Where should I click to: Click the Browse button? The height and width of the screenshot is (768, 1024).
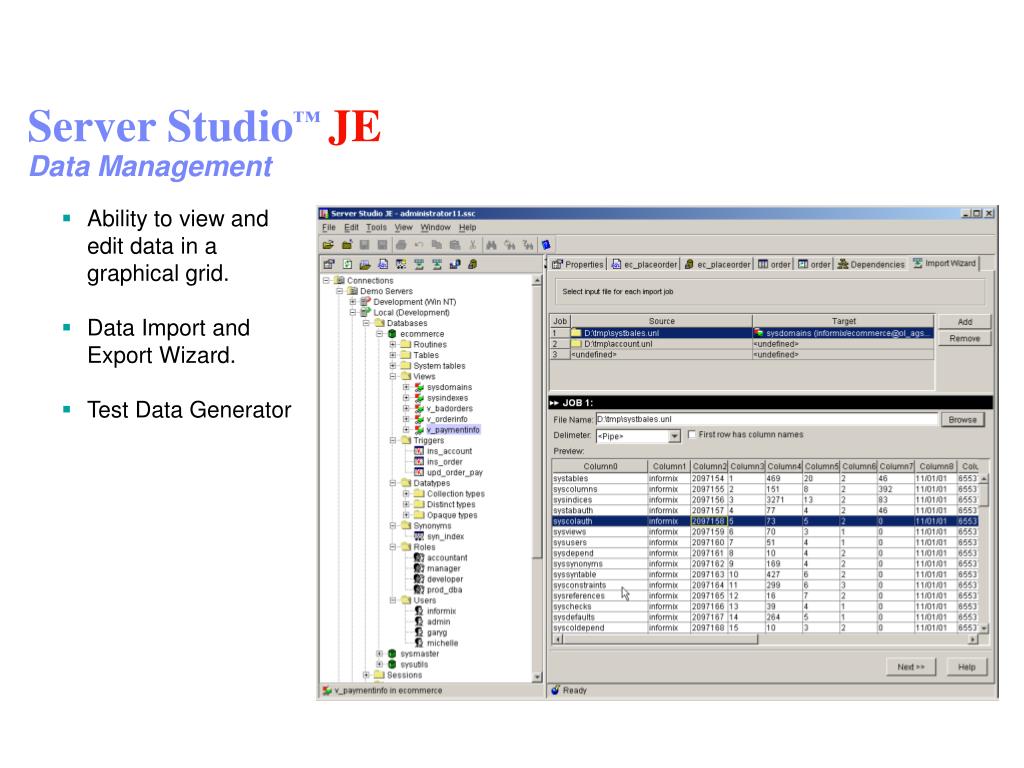pos(963,420)
